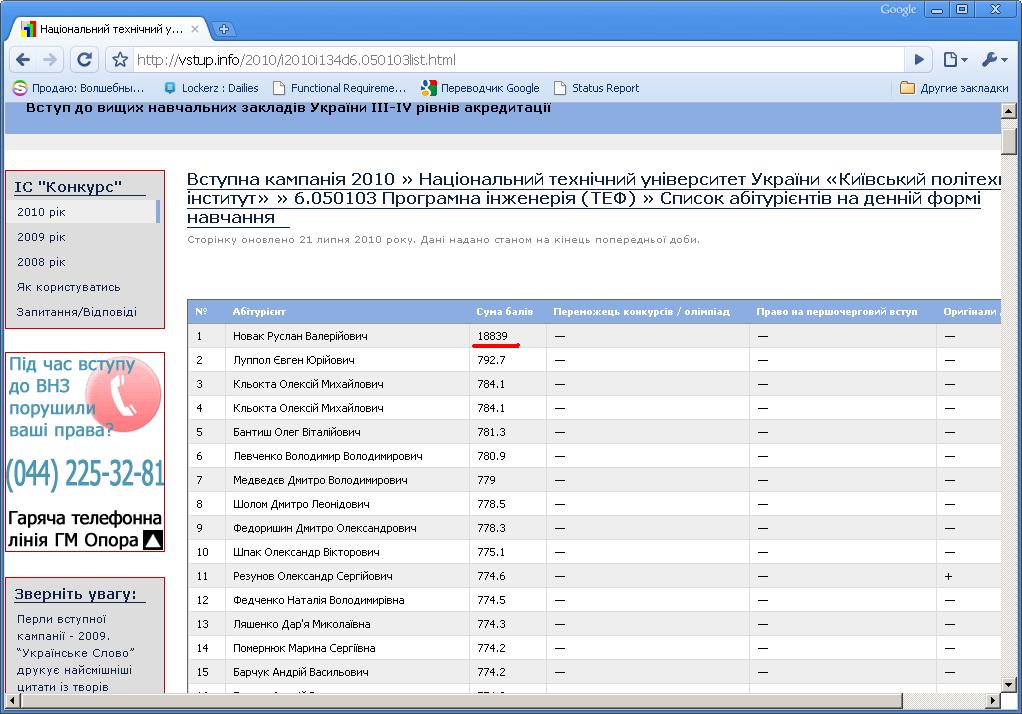This screenshot has height=714, width=1022.
Task: Click the browser Forward arrow button
Action: point(50,59)
